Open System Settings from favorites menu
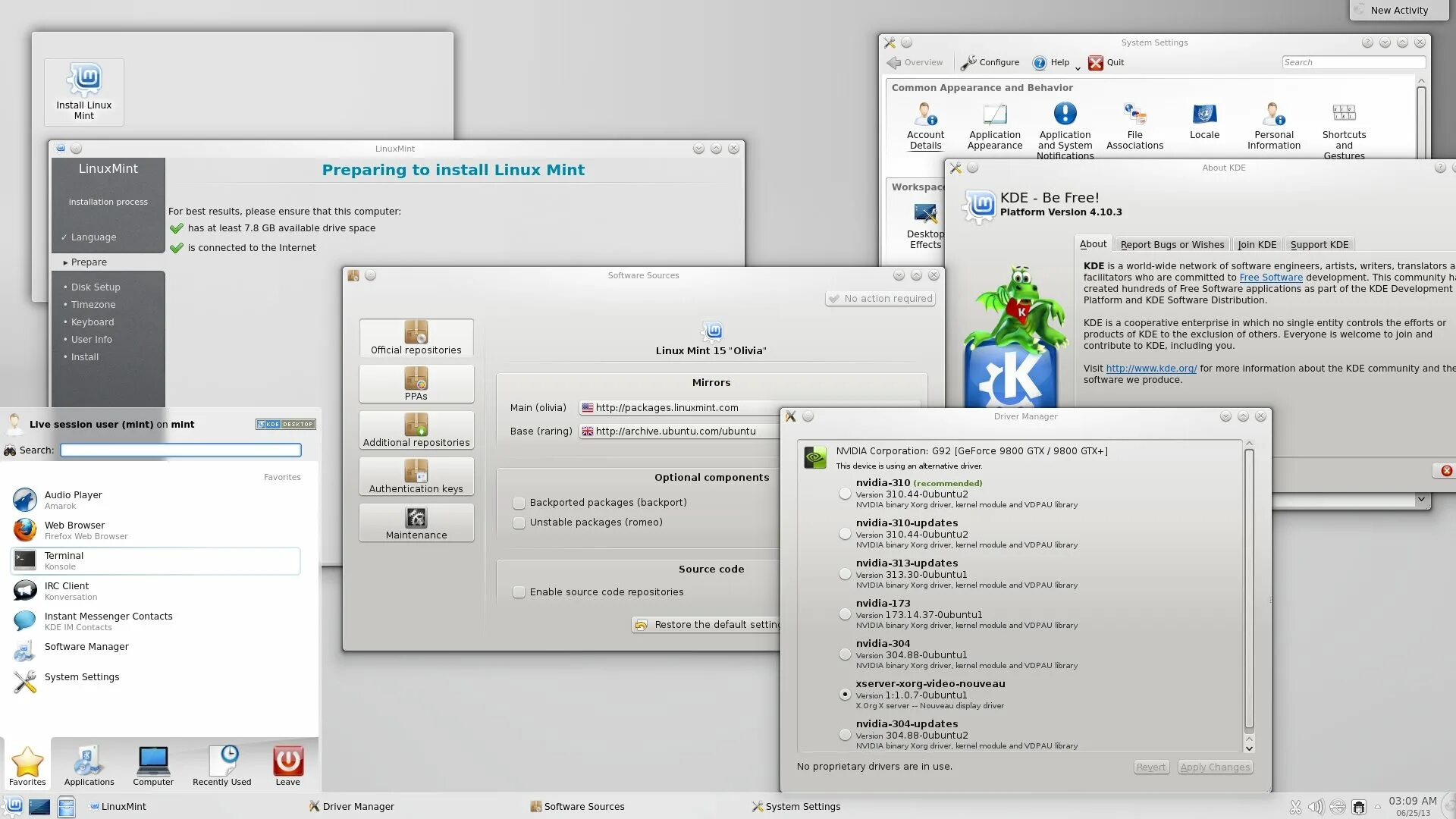 pyautogui.click(x=155, y=682)
